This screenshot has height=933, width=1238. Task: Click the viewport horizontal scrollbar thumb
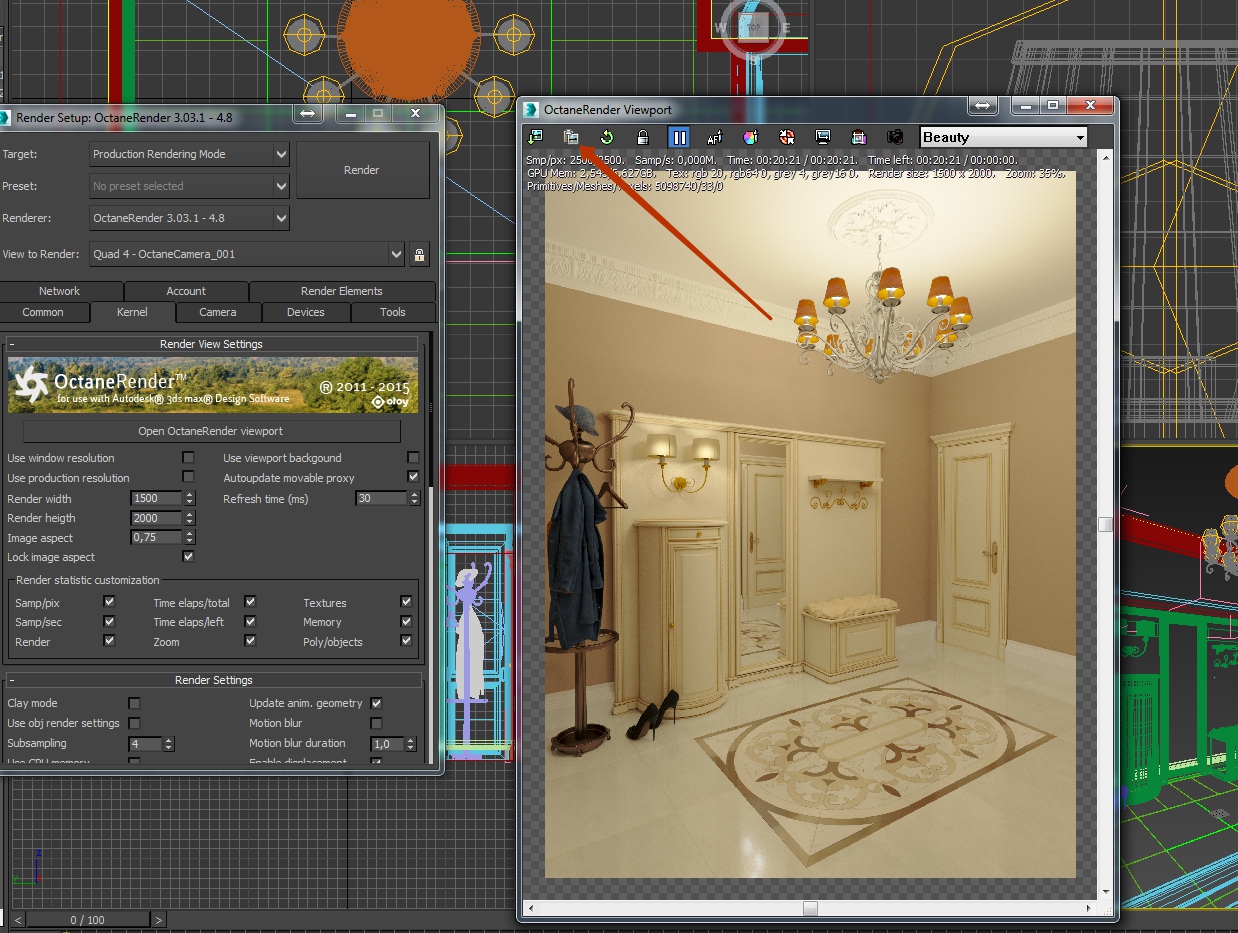[x=810, y=908]
